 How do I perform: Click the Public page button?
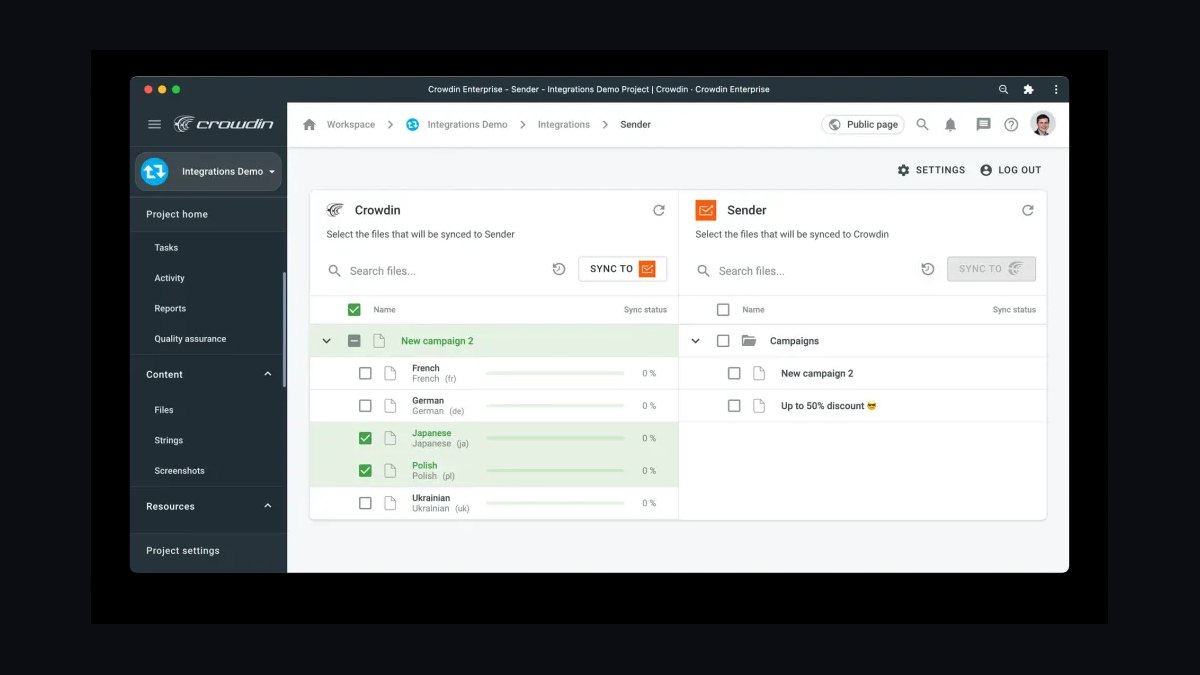[863, 125]
